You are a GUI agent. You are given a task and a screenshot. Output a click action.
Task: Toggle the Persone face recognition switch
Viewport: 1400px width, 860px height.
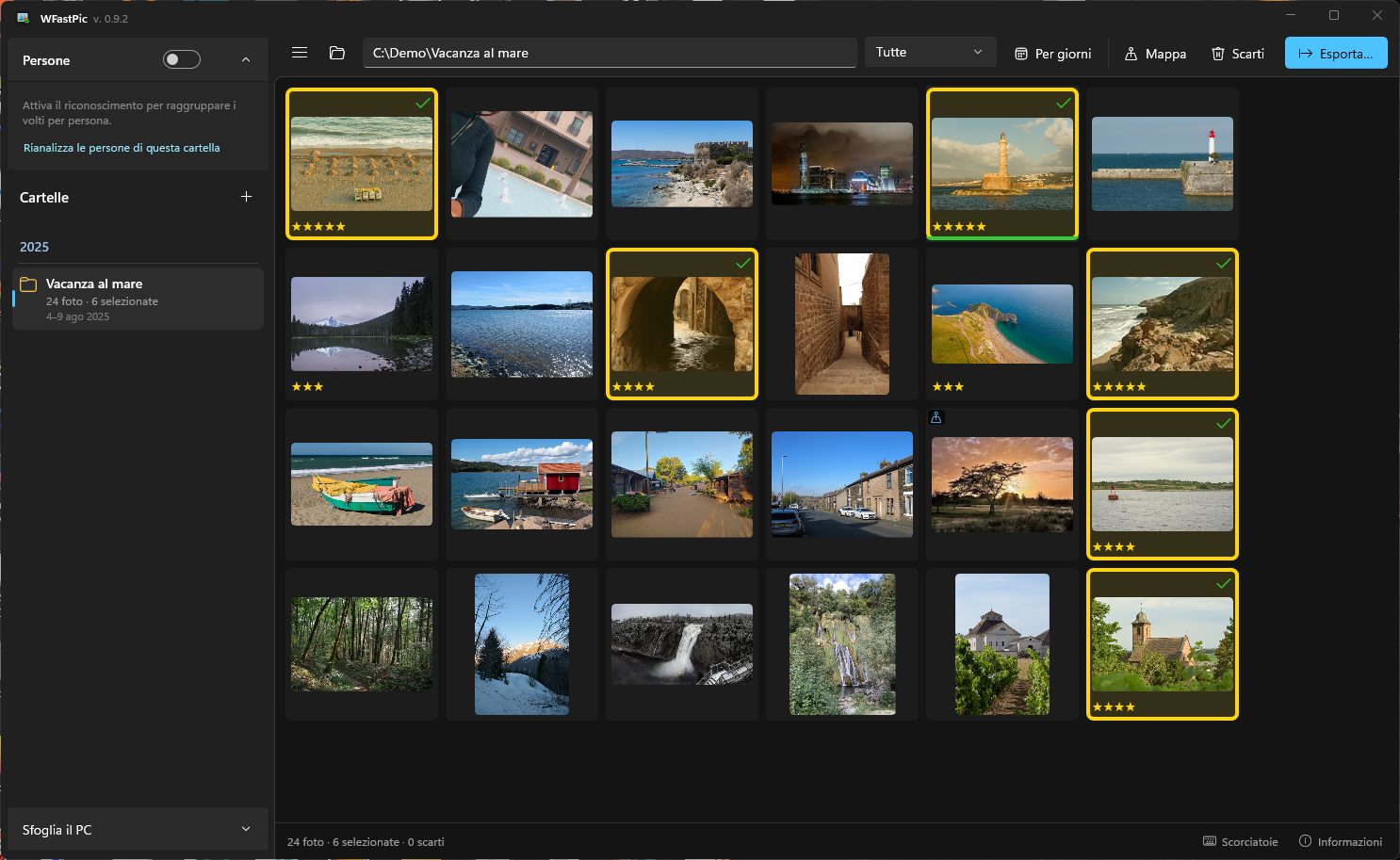(x=182, y=60)
